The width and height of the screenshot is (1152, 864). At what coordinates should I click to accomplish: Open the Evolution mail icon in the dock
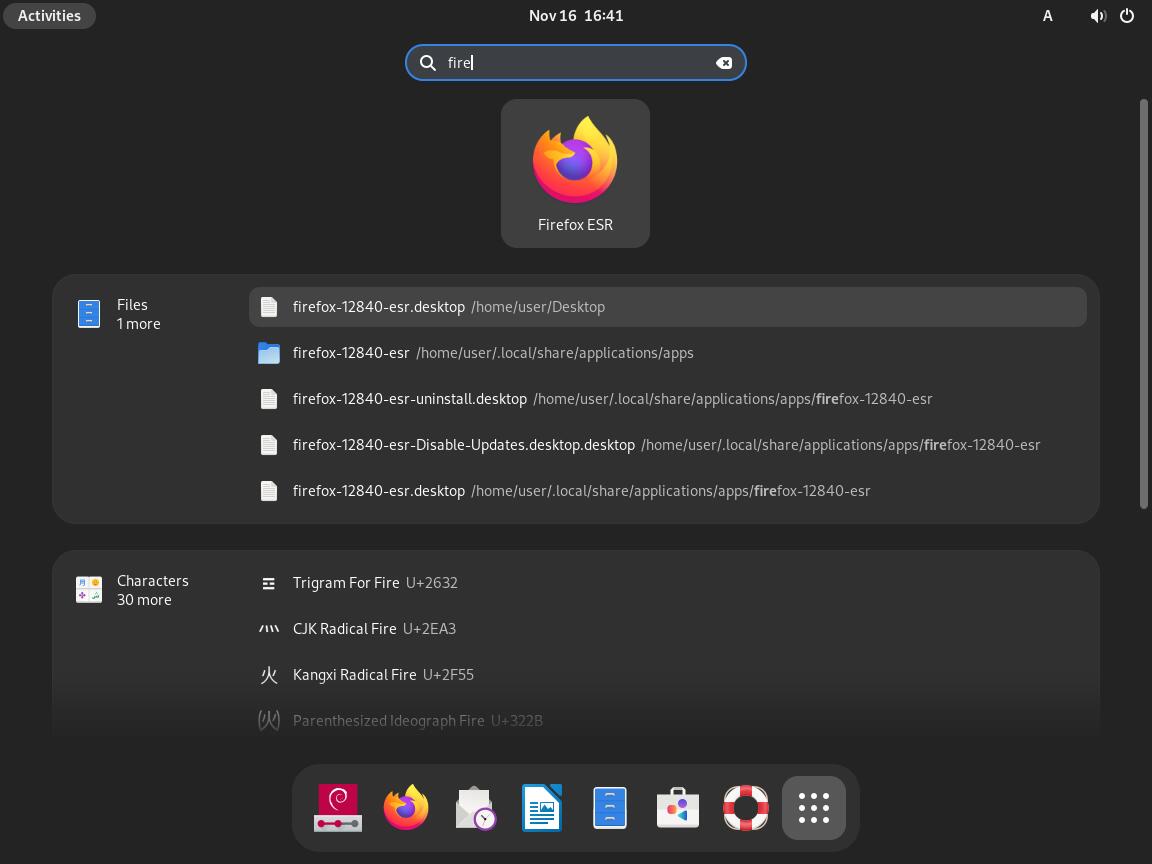click(x=475, y=808)
